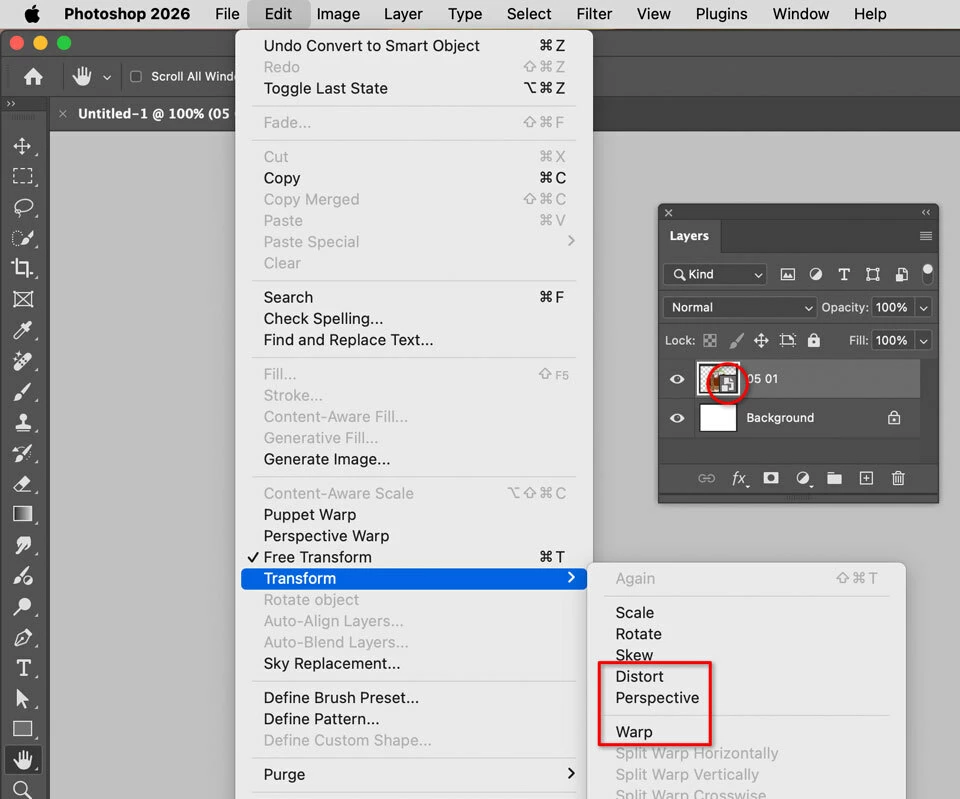Select the Eraser tool
The width and height of the screenshot is (960, 799).
(23, 484)
